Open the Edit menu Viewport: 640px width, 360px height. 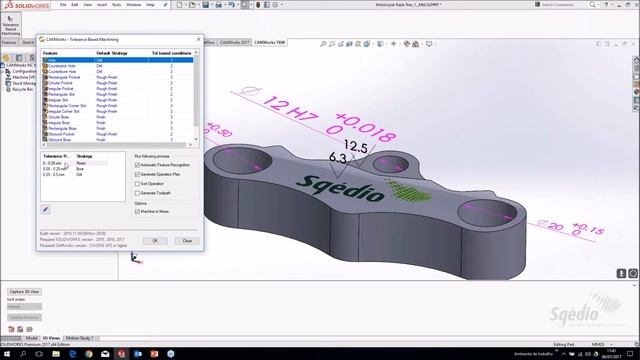pyautogui.click(x=75, y=5)
